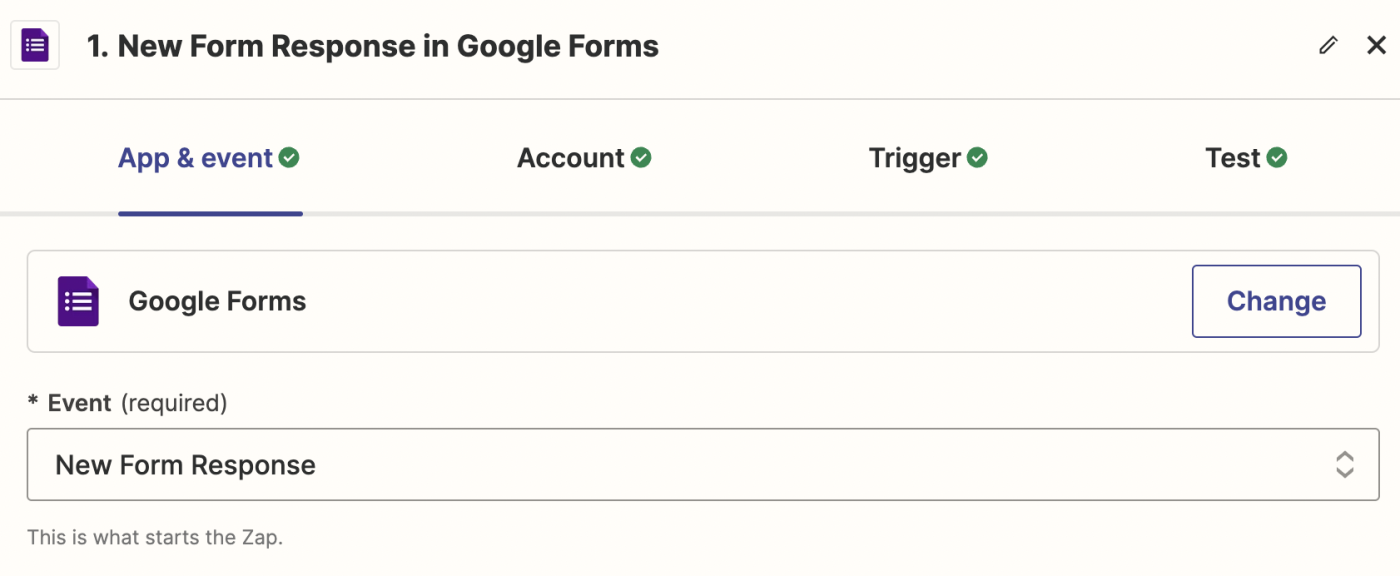Go to the Trigger tab
Viewport: 1400px width, 576px height.
[x=914, y=158]
